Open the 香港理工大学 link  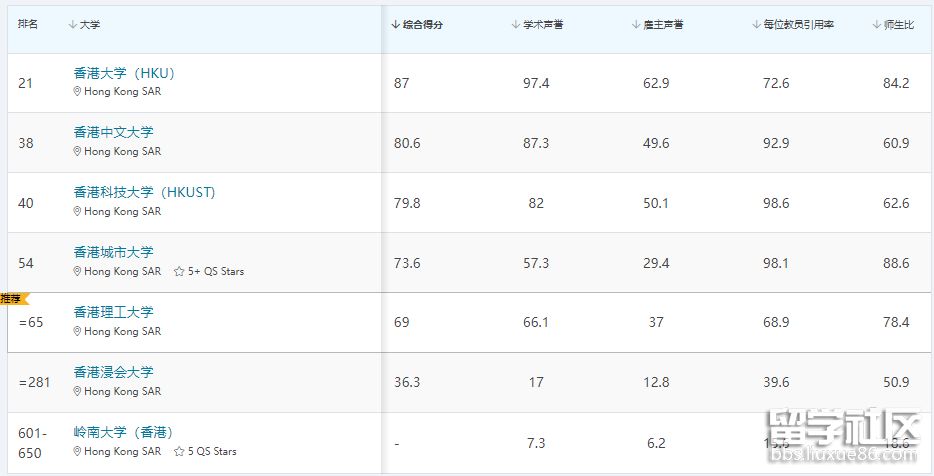click(x=113, y=312)
